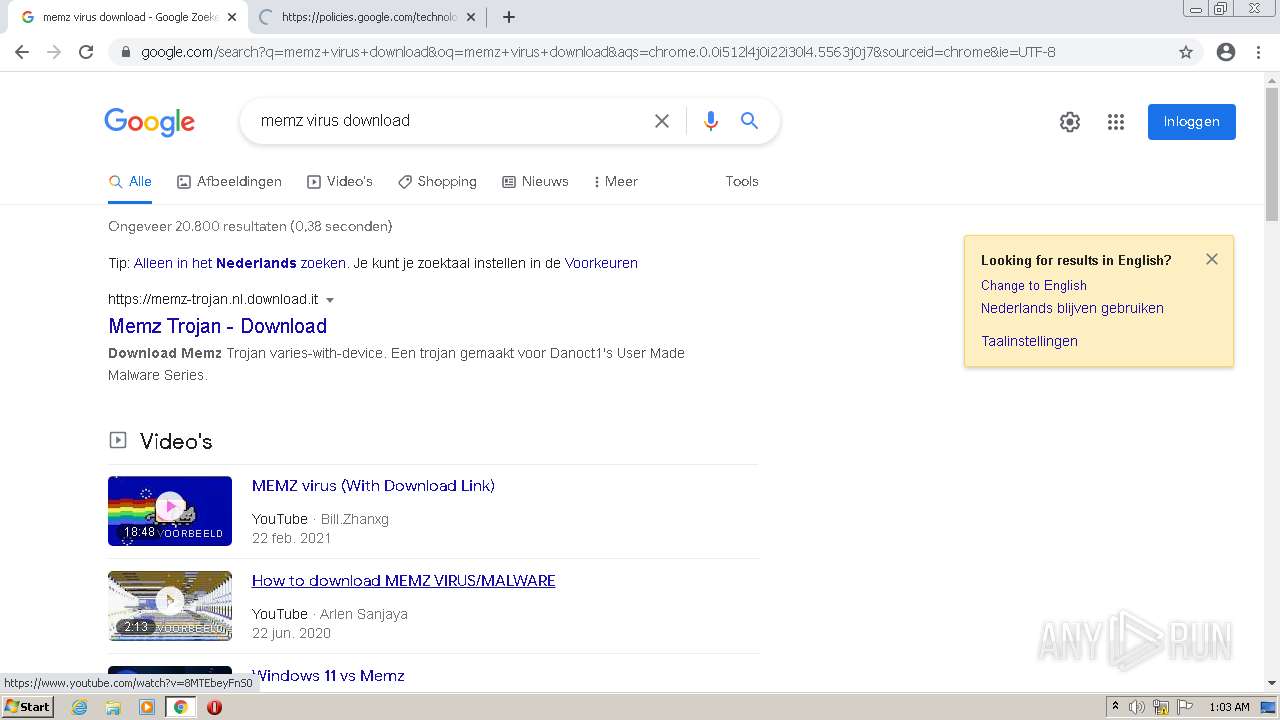Image resolution: width=1280 pixels, height=720 pixels.
Task: Click the browser back arrow
Action: (x=22, y=52)
